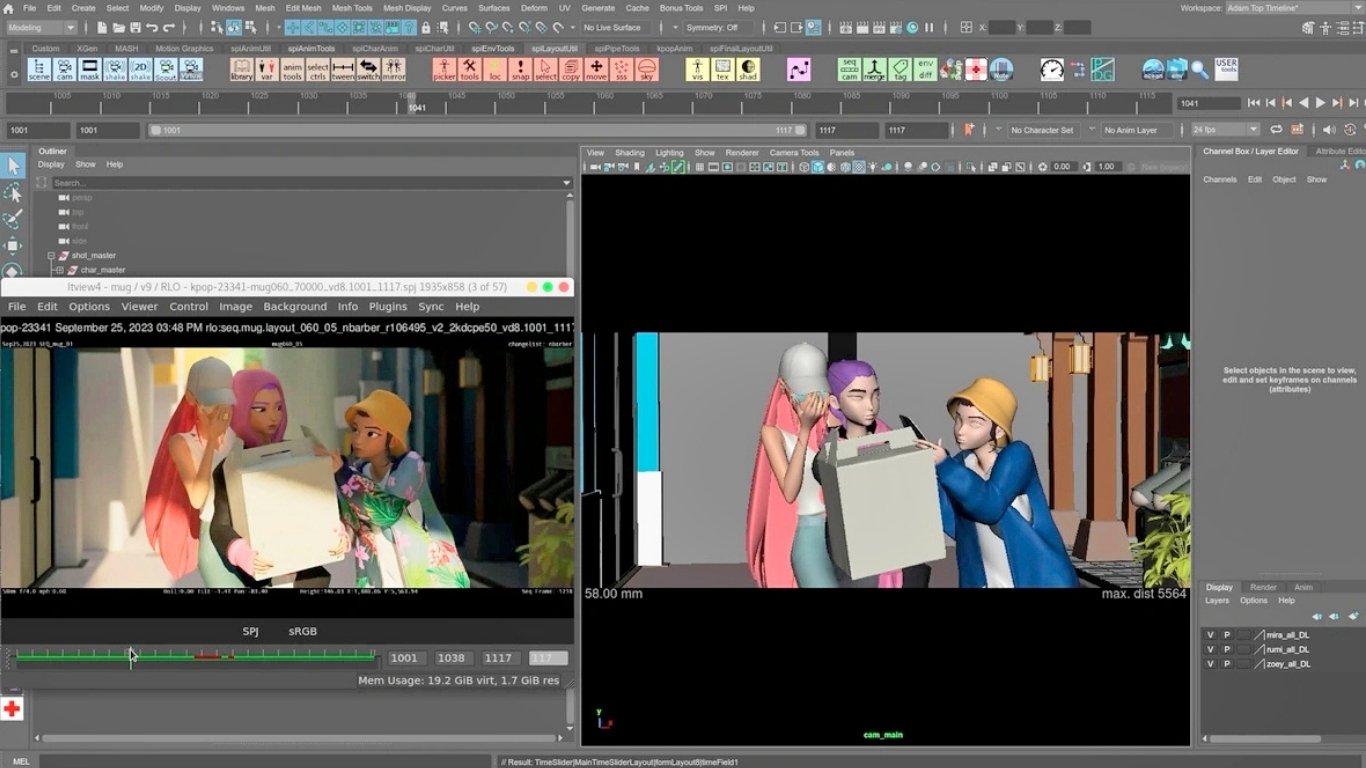Click the mask shelf icon
The width and height of the screenshot is (1366, 768).
click(90, 70)
